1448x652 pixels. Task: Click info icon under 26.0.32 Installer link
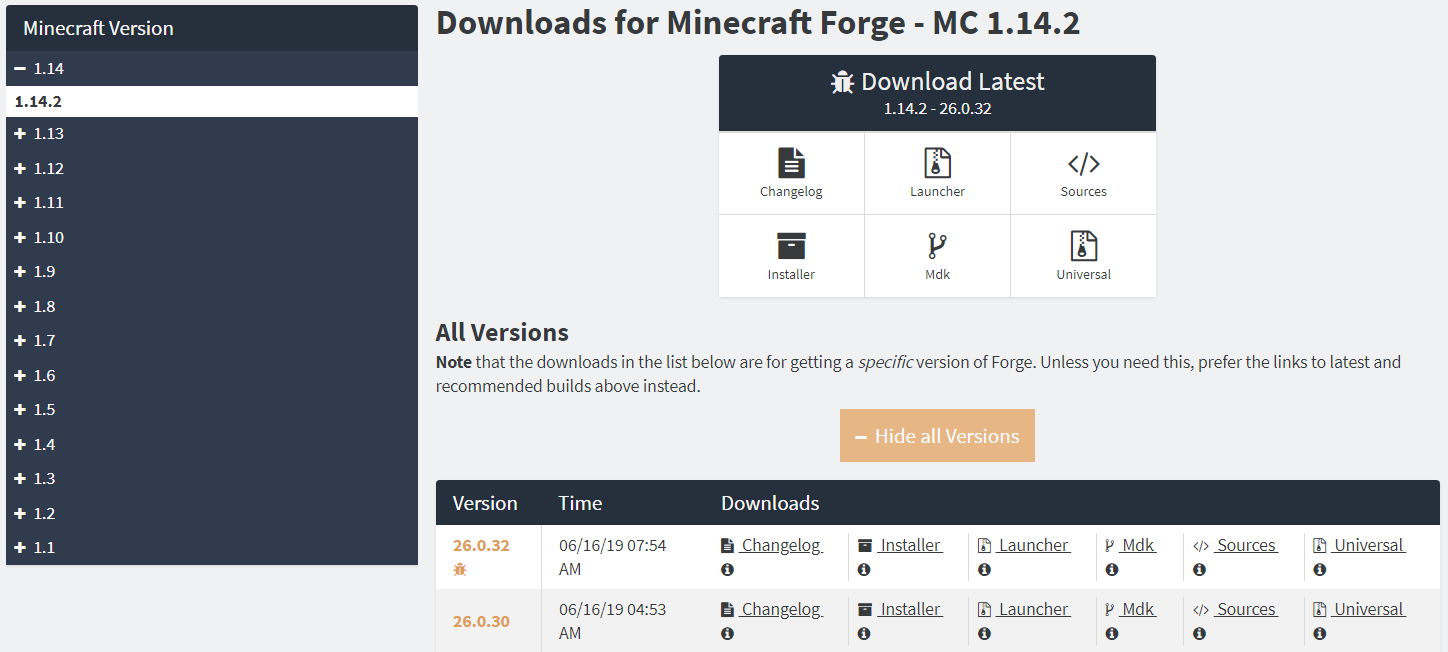click(864, 570)
